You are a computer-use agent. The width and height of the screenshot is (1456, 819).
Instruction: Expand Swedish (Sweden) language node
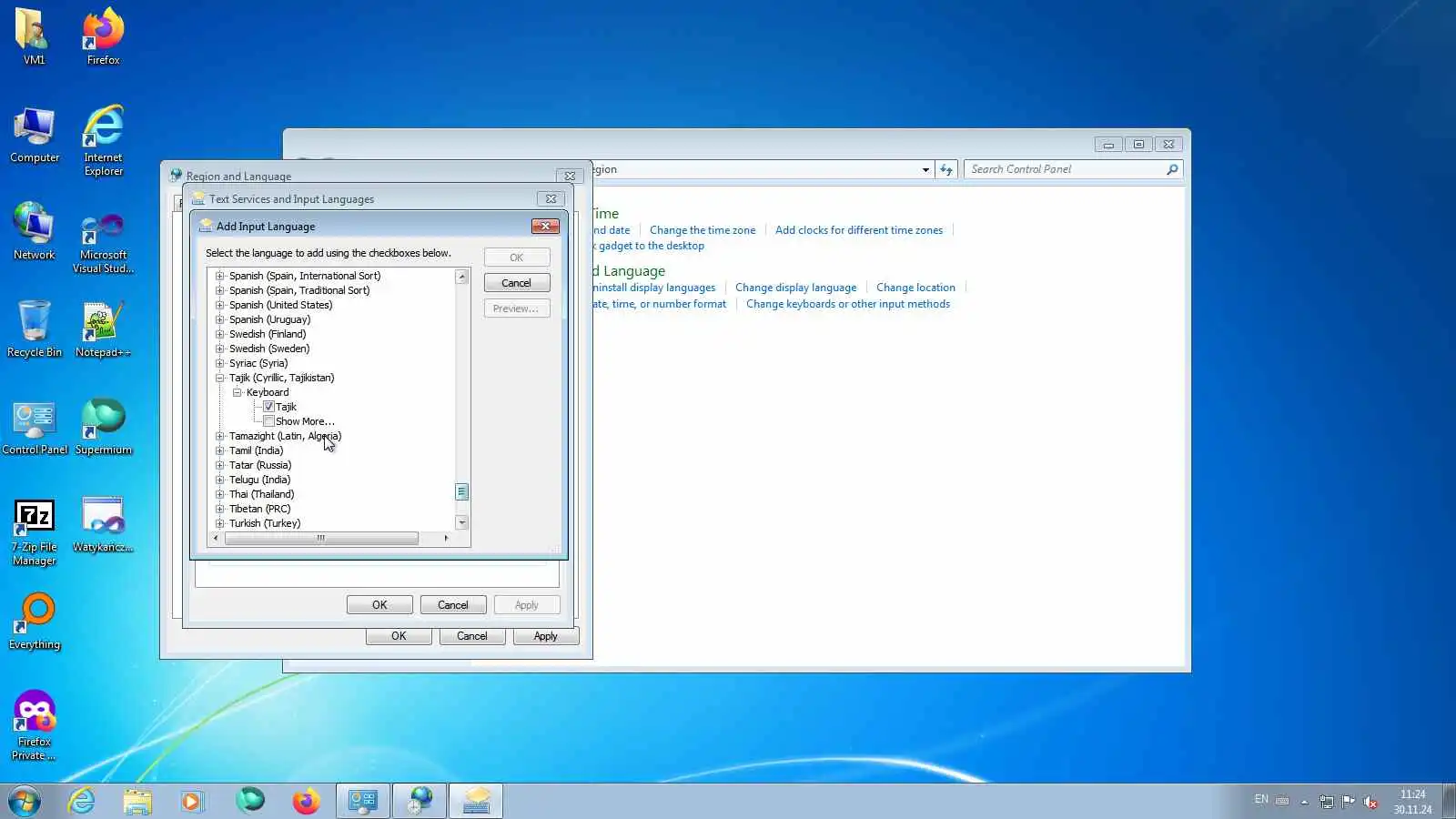[219, 349]
